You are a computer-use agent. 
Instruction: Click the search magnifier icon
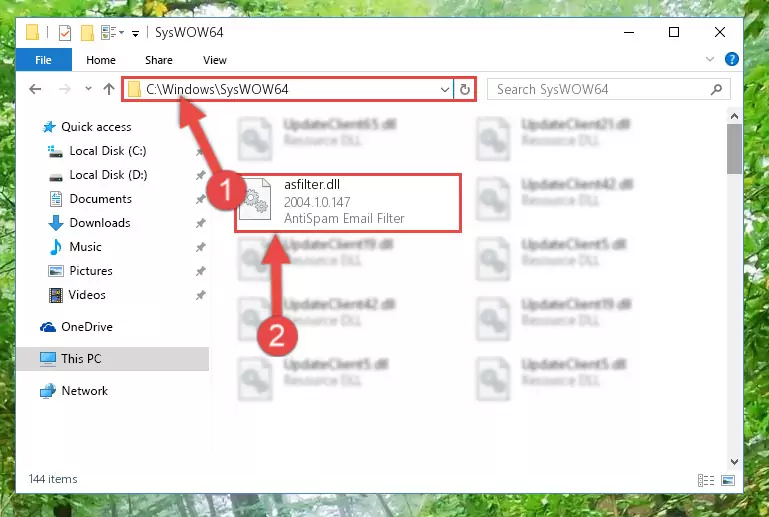click(x=716, y=89)
